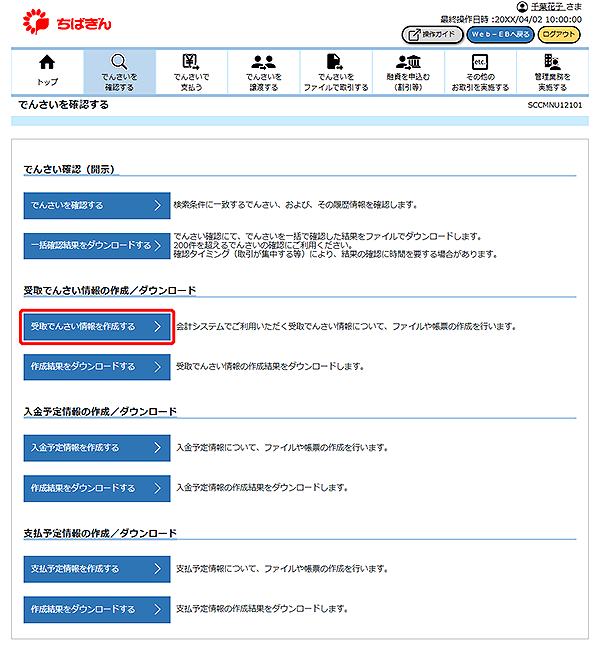Click 受取でんさい情報の作成／ダウンロード heading
The height and width of the screenshot is (651, 600).
(110, 291)
